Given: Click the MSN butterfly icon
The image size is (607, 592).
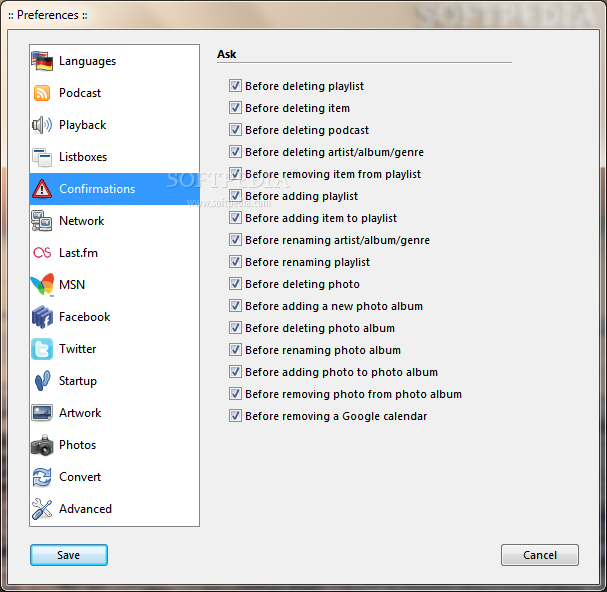Looking at the screenshot, I should click(x=42, y=285).
